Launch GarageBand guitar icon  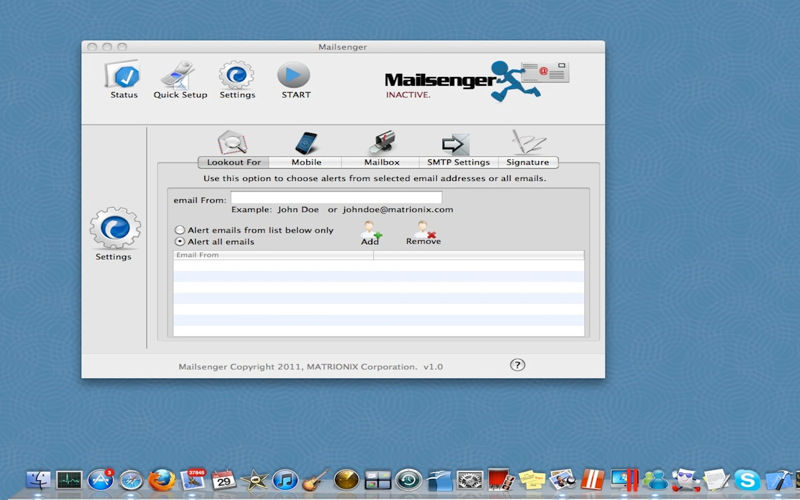pos(315,480)
